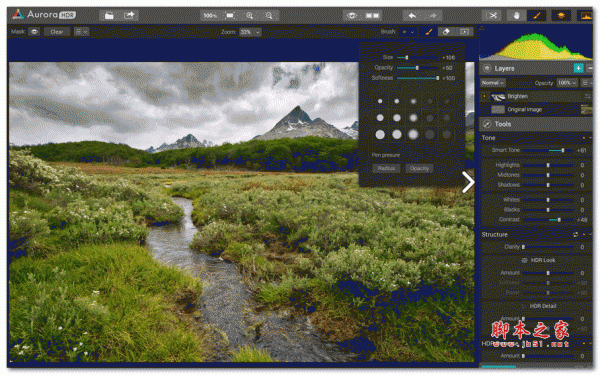Select the Brighten layer
Screen dimensions: 600x375
click(536, 96)
